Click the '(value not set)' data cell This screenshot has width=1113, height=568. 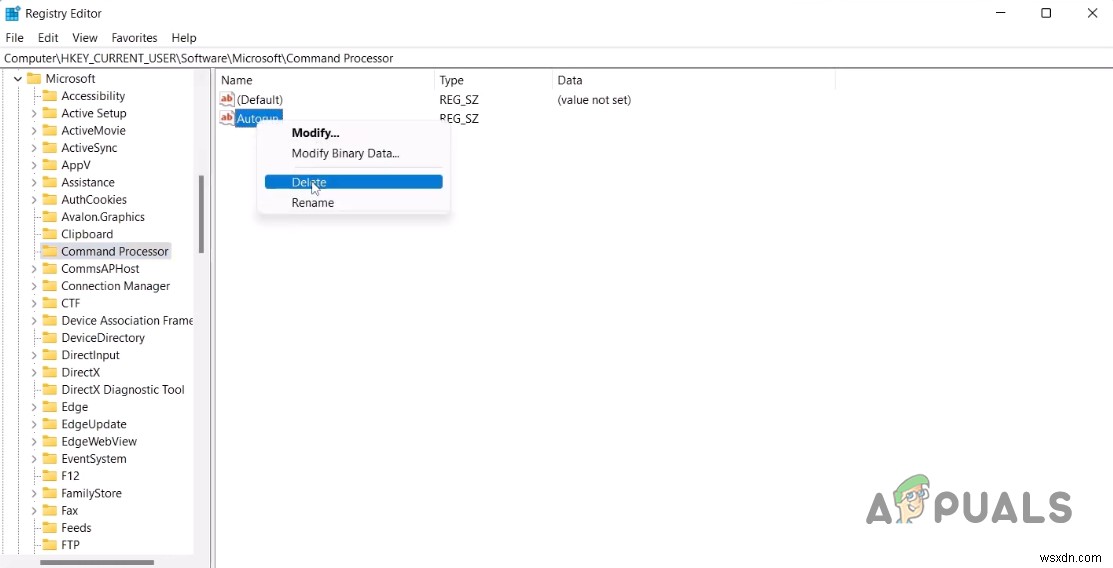pos(594,99)
